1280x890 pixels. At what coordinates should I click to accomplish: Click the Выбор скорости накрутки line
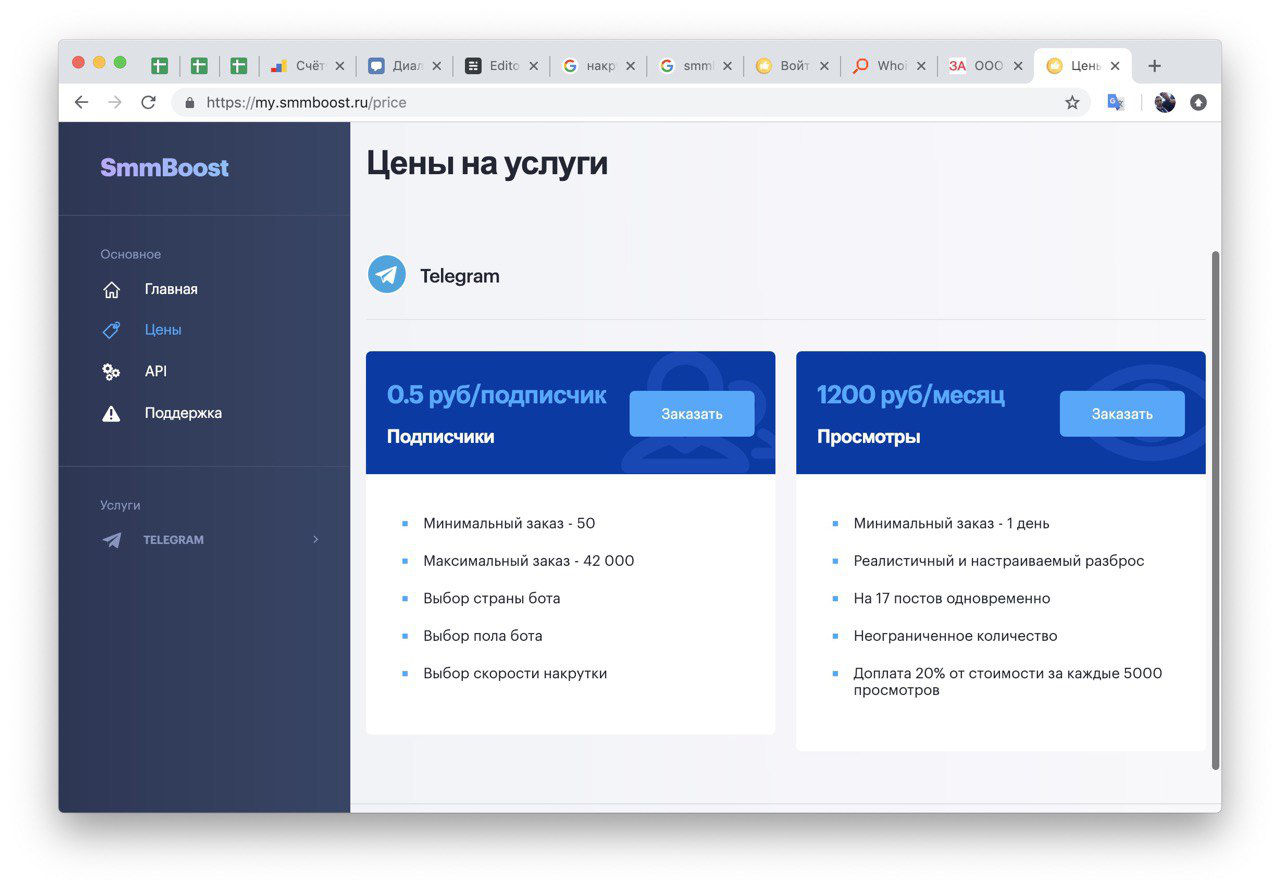click(x=515, y=673)
